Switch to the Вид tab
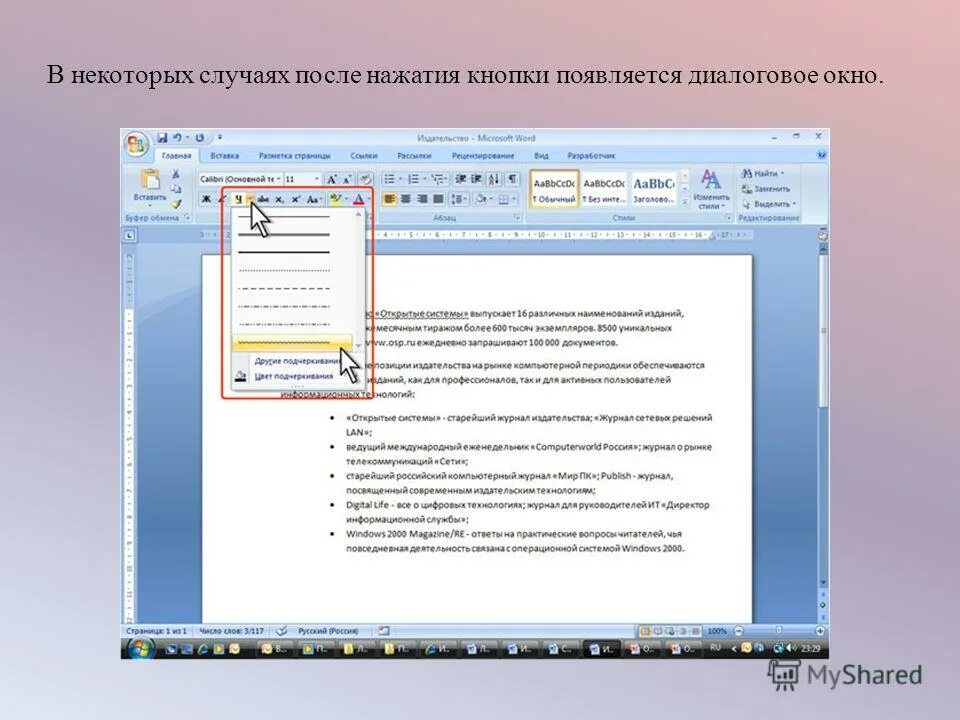 [x=541, y=156]
